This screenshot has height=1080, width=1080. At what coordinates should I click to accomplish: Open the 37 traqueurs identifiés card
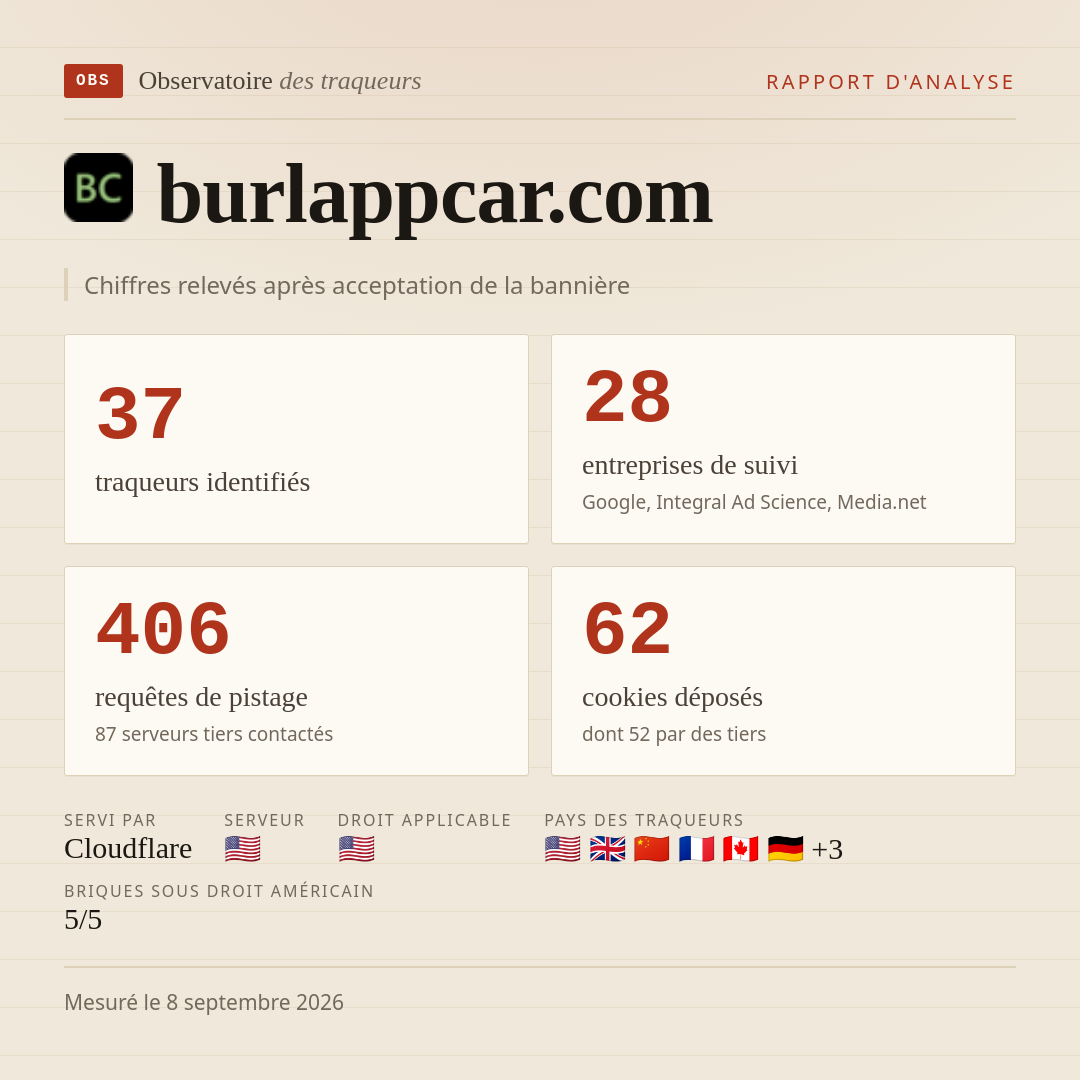(296, 439)
